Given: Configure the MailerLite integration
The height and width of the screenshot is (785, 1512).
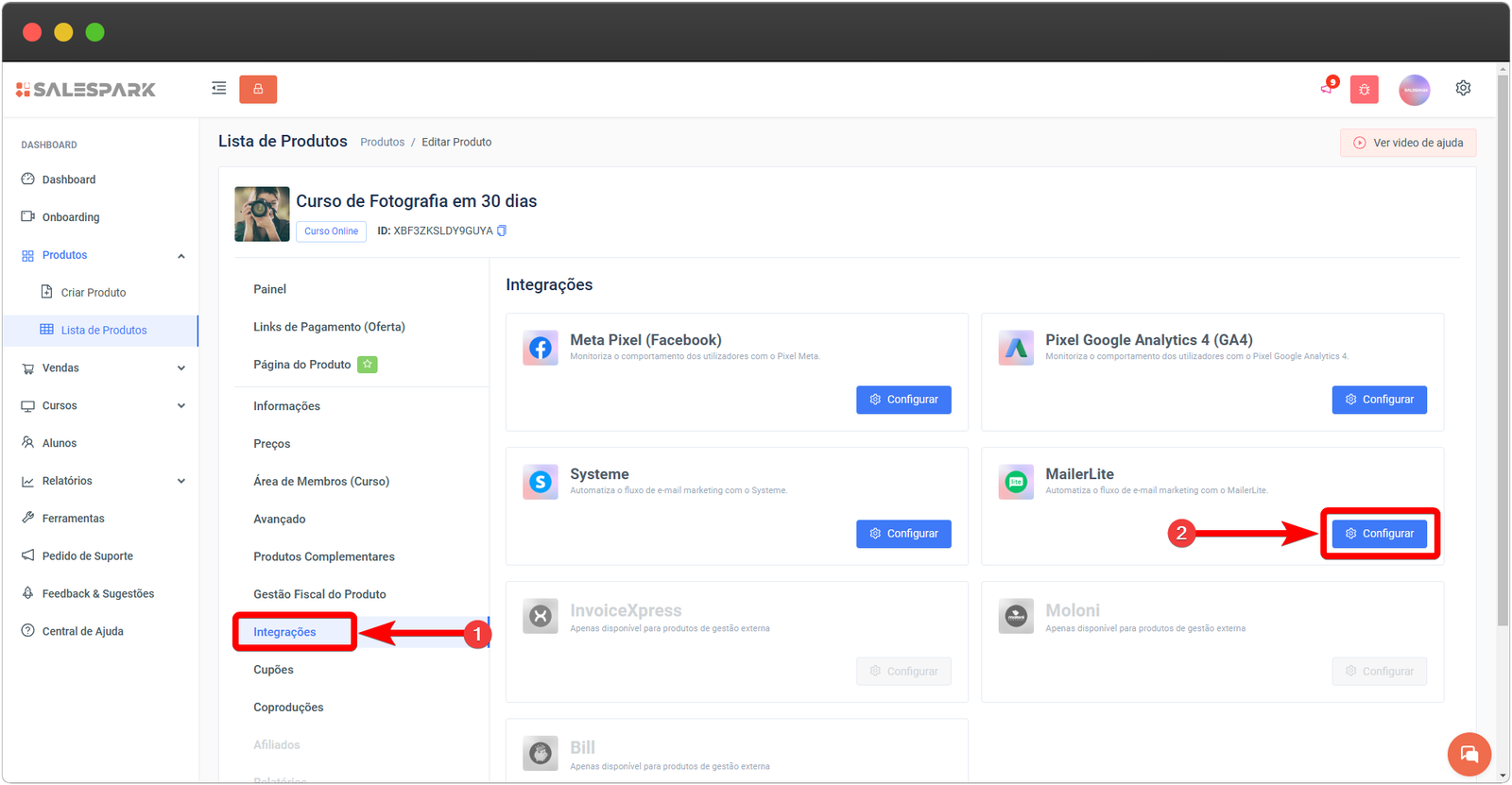Looking at the screenshot, I should pos(1379,534).
